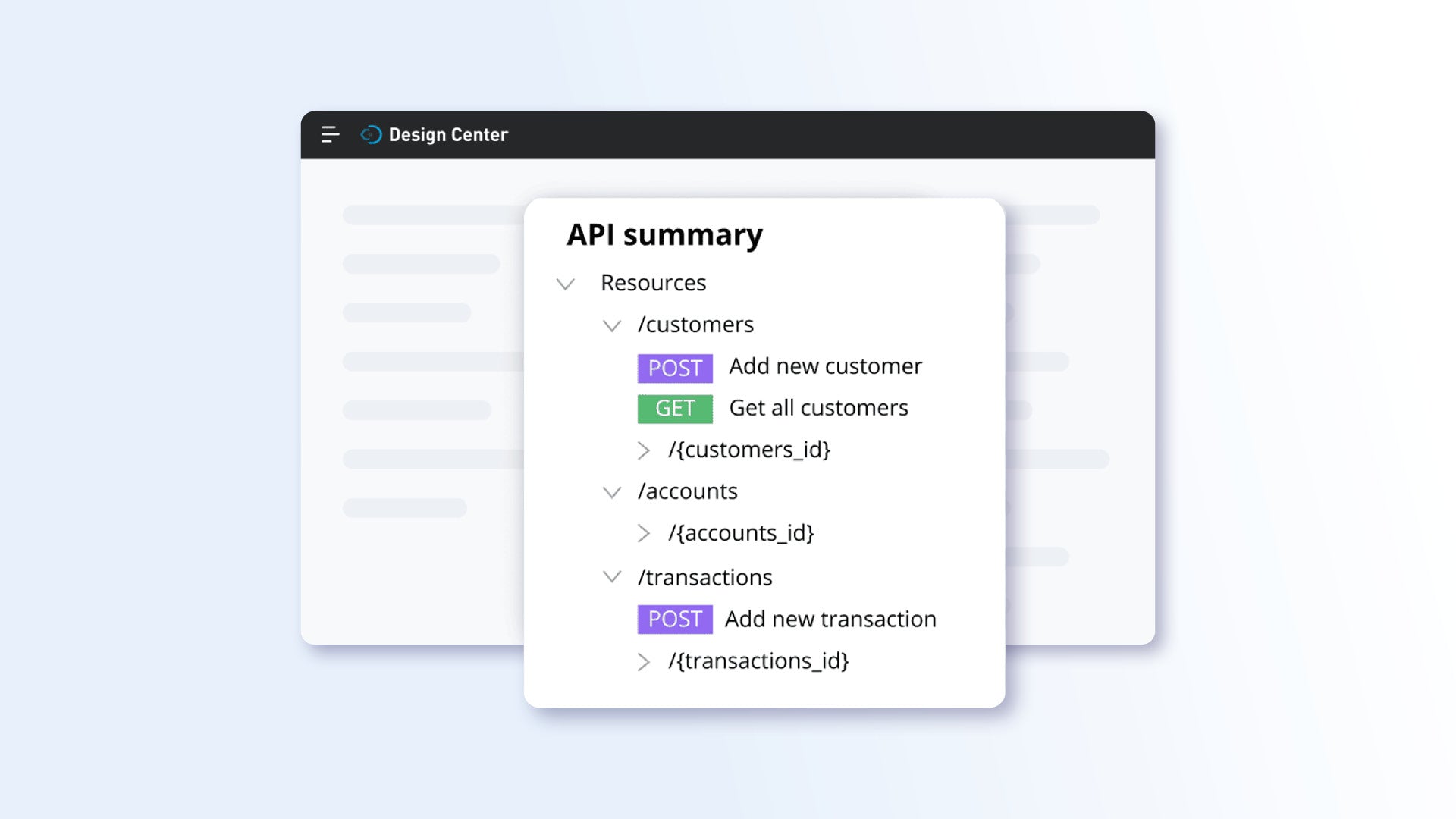Viewport: 1456px width, 819px height.
Task: Expand the /{customers_id} chevron
Action: point(644,450)
